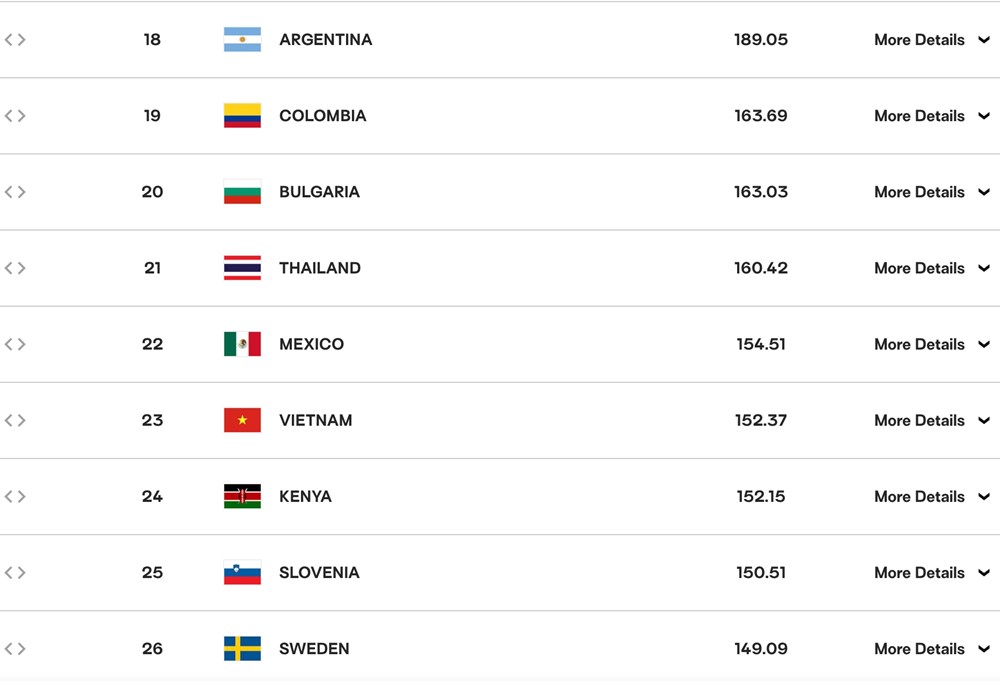Click the Argentina flag icon
Image resolution: width=1000 pixels, height=681 pixels.
[x=242, y=40]
